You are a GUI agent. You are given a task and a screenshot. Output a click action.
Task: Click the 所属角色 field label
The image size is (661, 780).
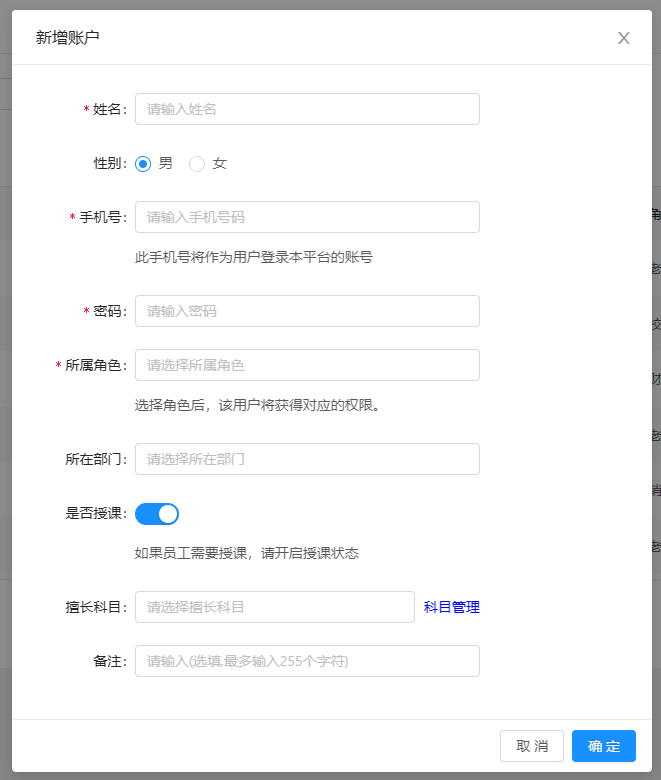coord(96,366)
